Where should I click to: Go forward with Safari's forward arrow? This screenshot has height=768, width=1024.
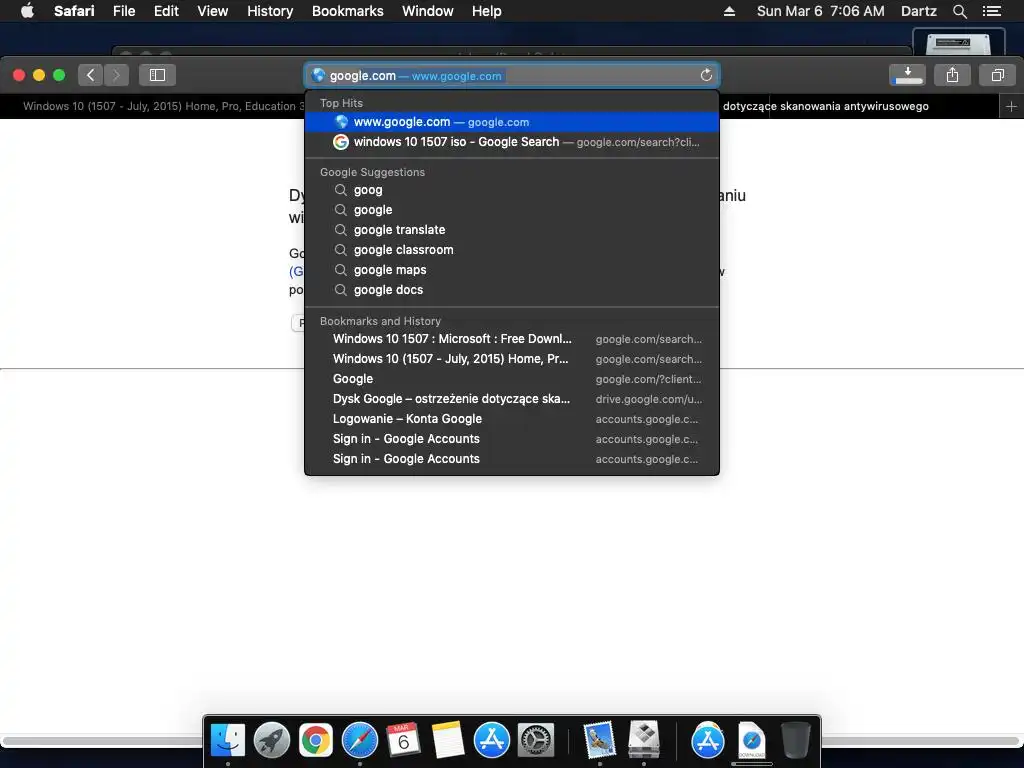[x=116, y=75]
